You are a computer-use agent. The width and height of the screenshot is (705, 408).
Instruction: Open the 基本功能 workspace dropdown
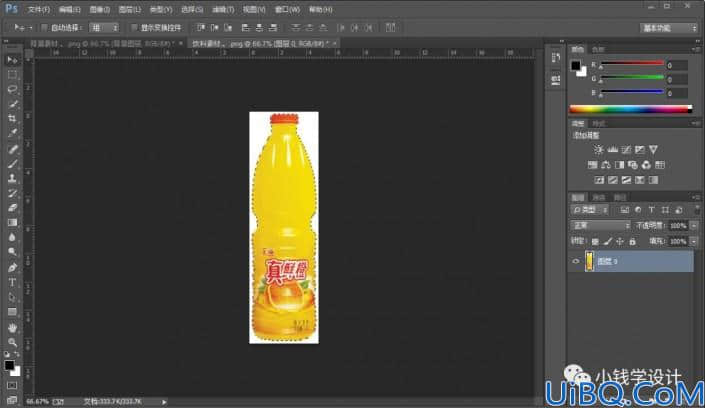coord(668,28)
